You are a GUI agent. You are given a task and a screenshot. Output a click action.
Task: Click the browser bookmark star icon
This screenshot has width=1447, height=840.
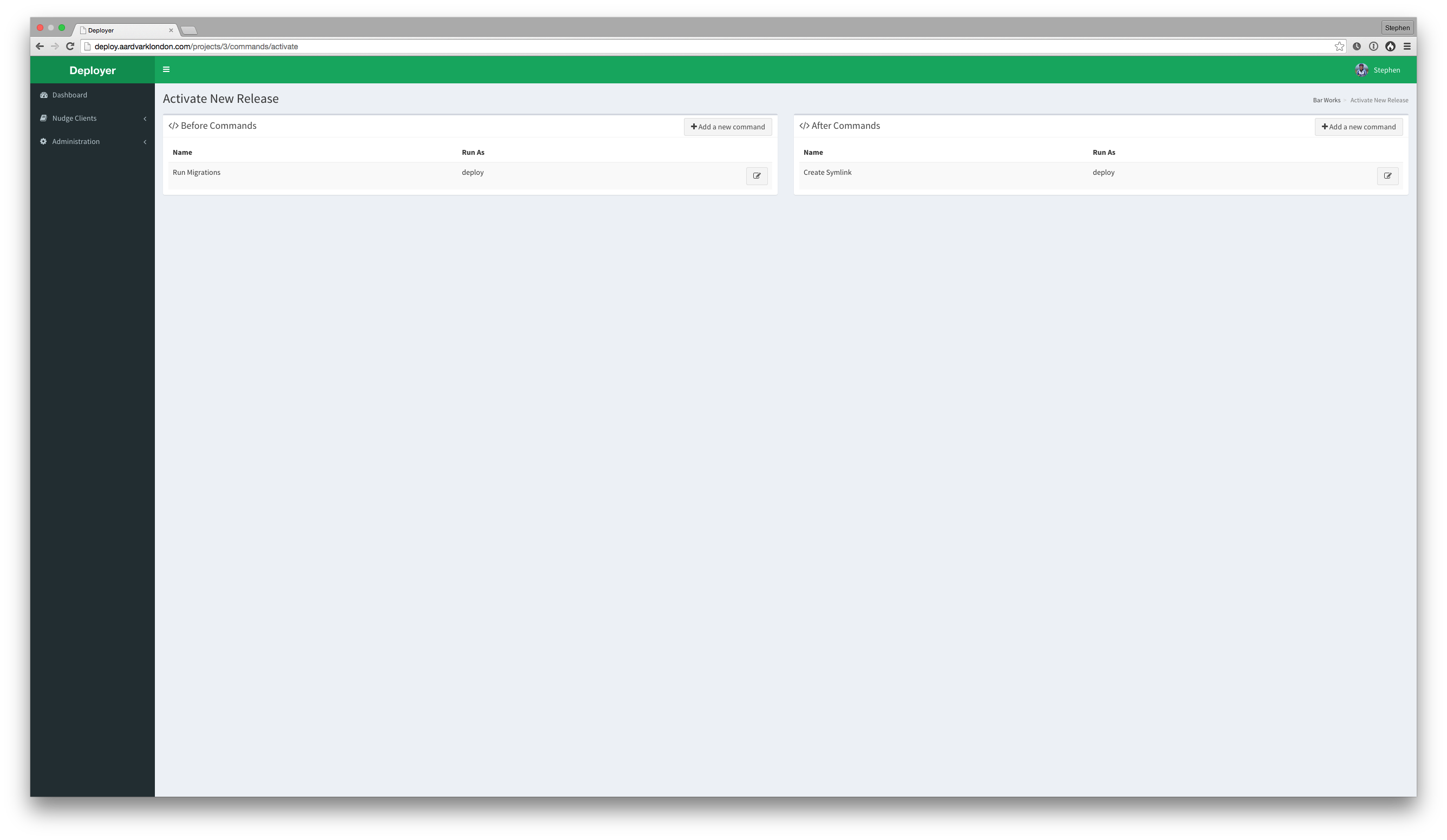tap(1339, 46)
